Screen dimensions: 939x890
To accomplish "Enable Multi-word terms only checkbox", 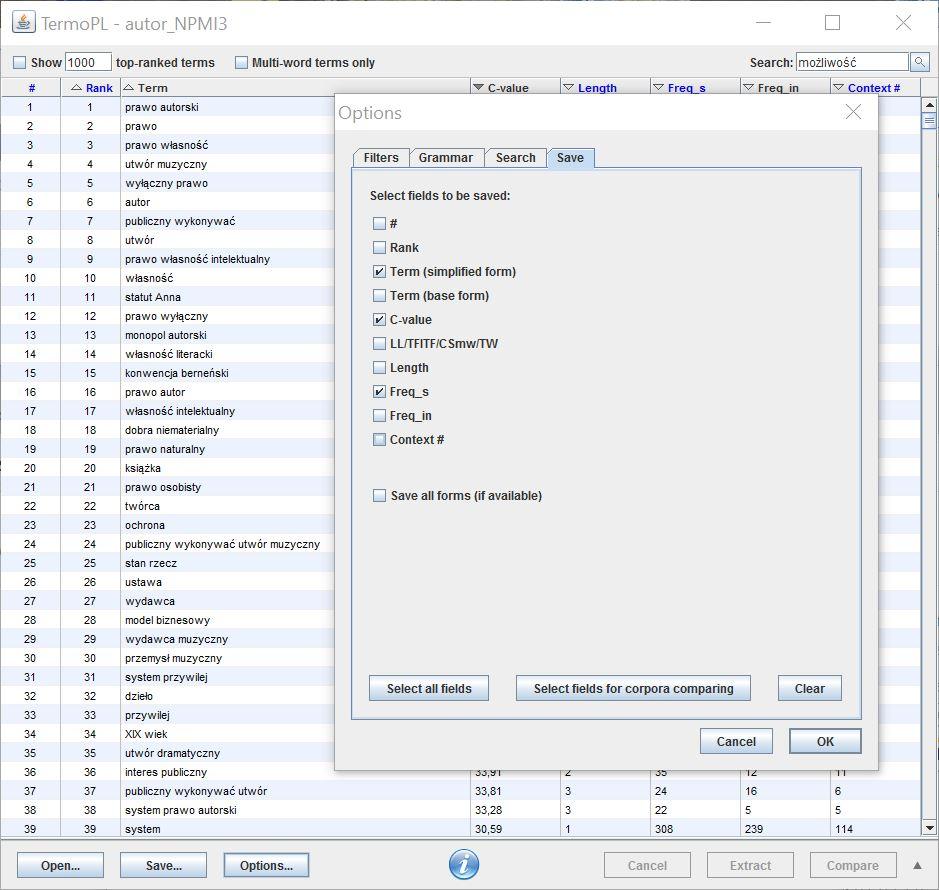I will click(x=241, y=62).
